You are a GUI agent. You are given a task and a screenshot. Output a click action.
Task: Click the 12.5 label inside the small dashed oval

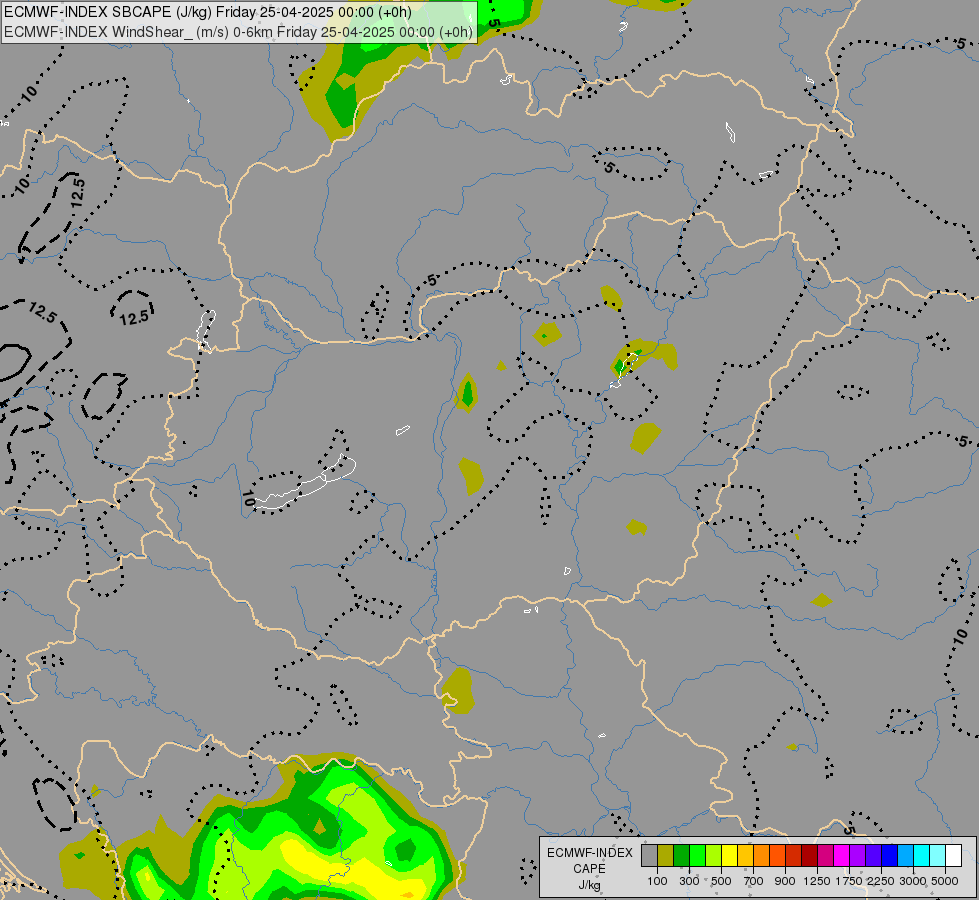134,317
